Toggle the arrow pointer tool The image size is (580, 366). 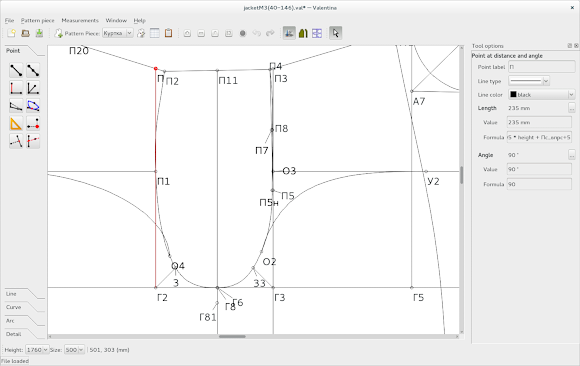(x=335, y=33)
